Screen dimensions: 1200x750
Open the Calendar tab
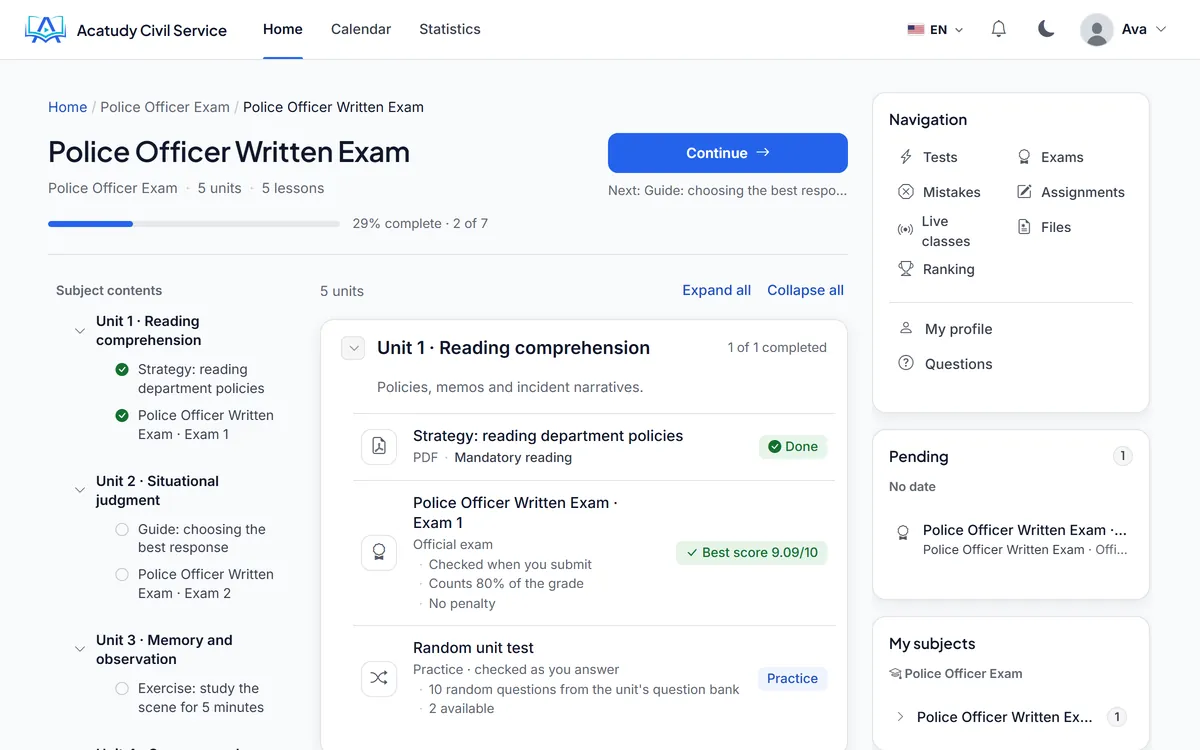point(361,29)
